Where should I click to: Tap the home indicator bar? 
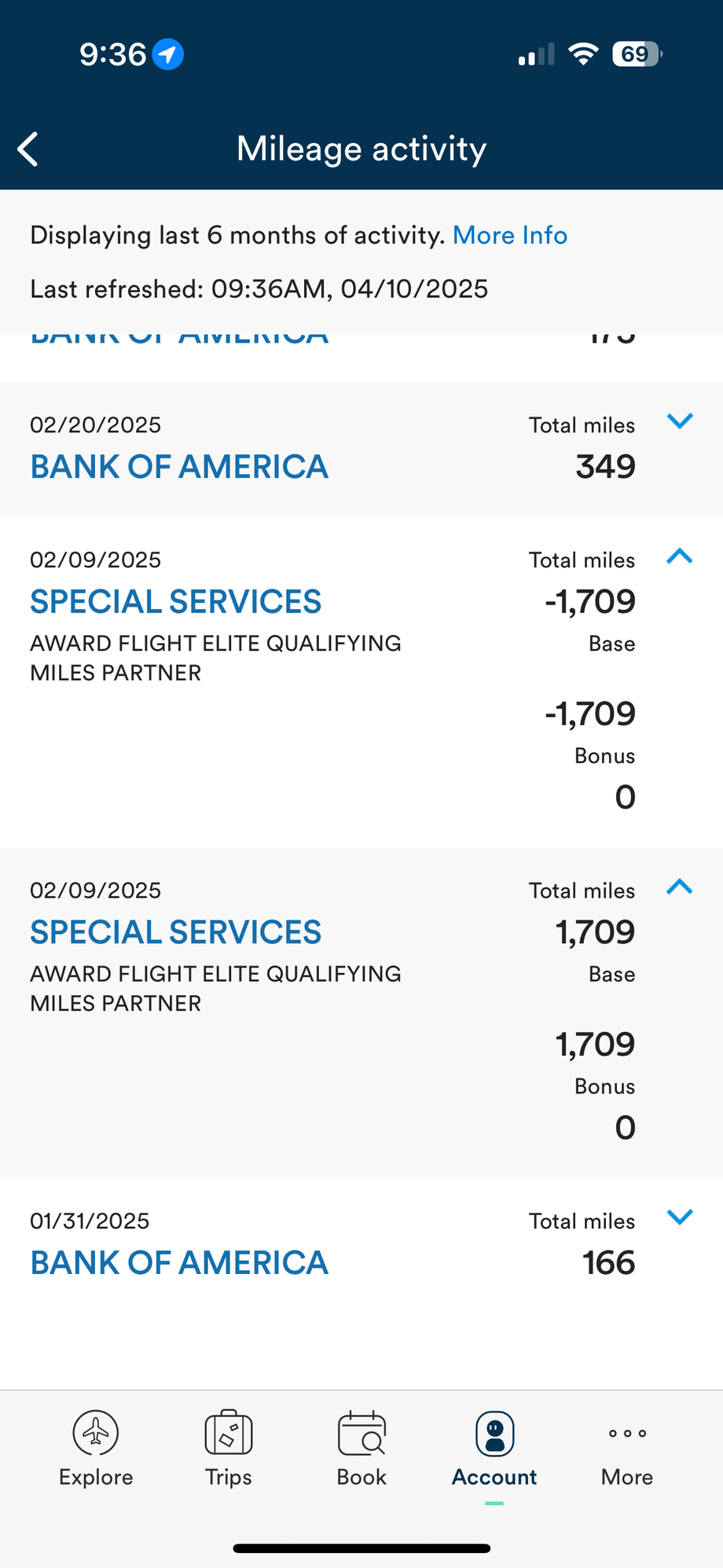(x=361, y=1548)
